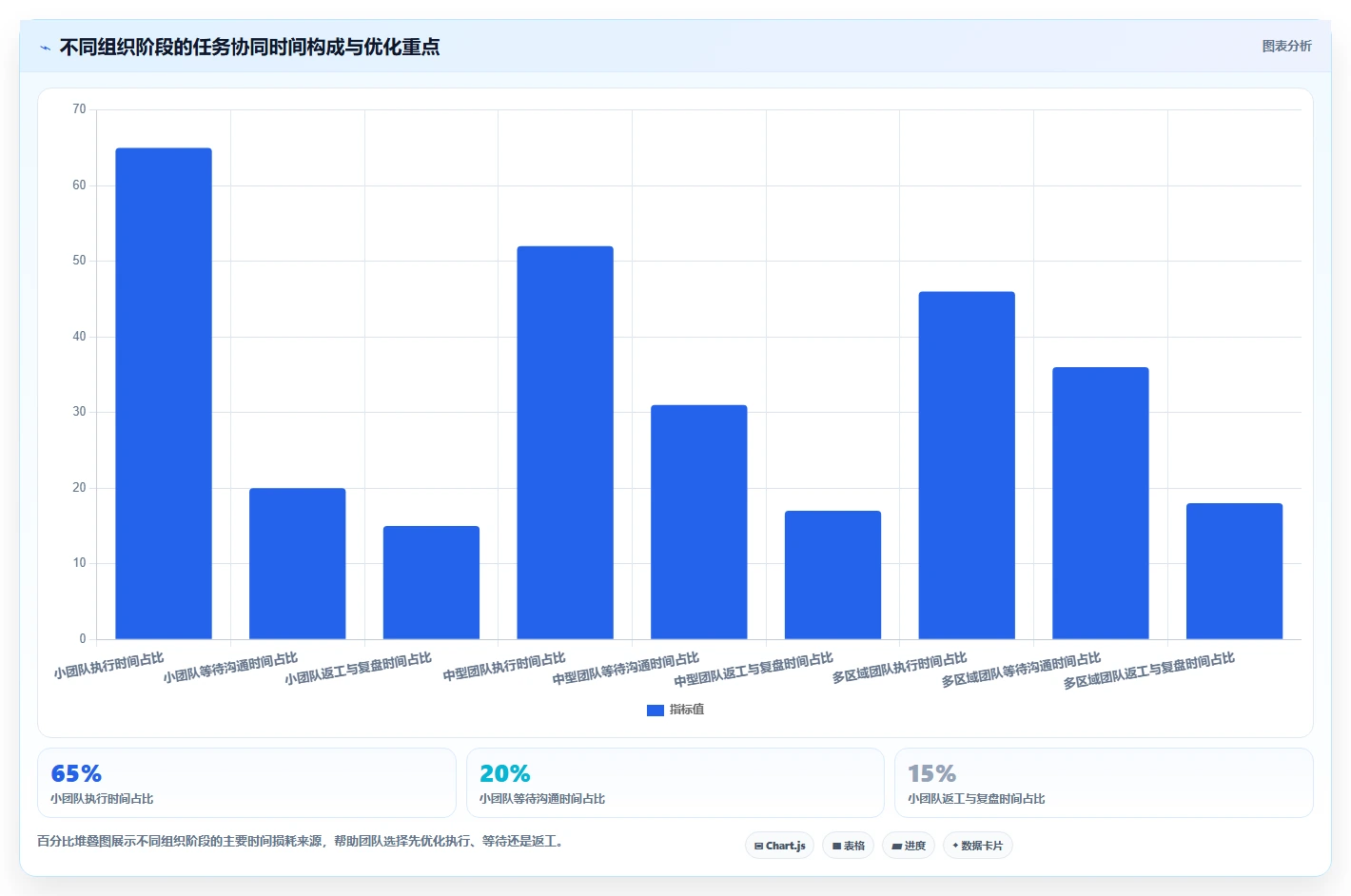The height and width of the screenshot is (896, 1351).
Task: Click the 图表分析 label in header
Action: [1286, 46]
